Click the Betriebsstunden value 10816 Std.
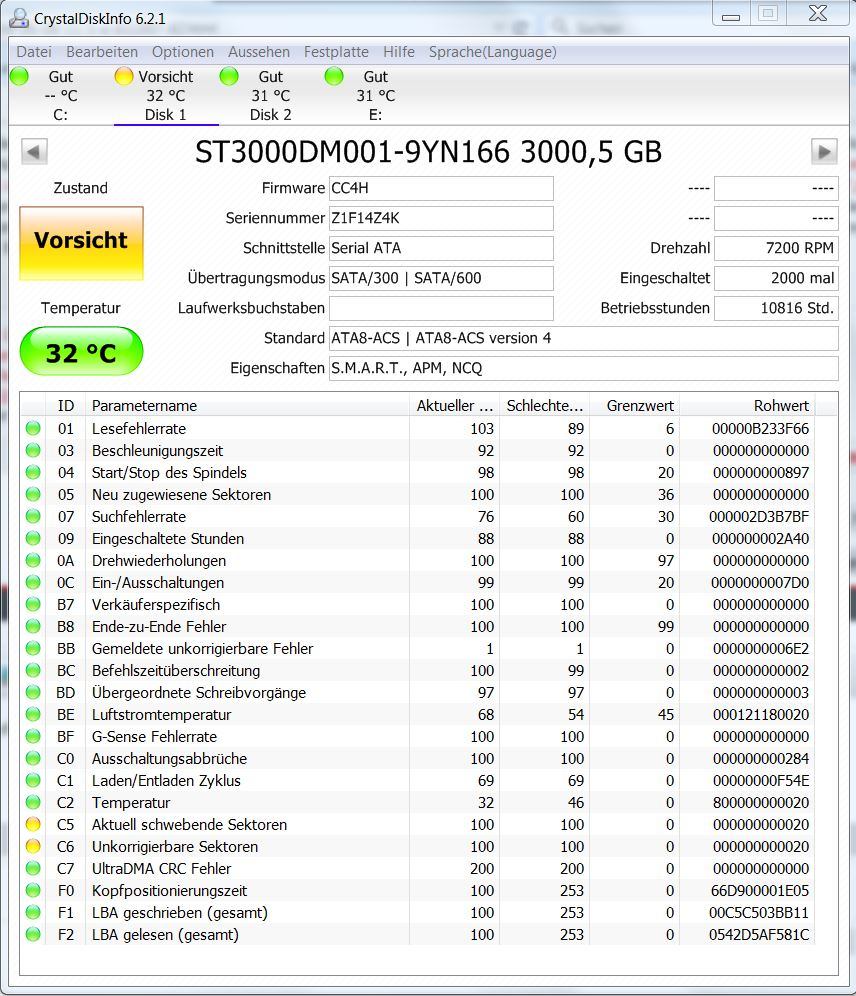The width and height of the screenshot is (856, 996). 776,308
